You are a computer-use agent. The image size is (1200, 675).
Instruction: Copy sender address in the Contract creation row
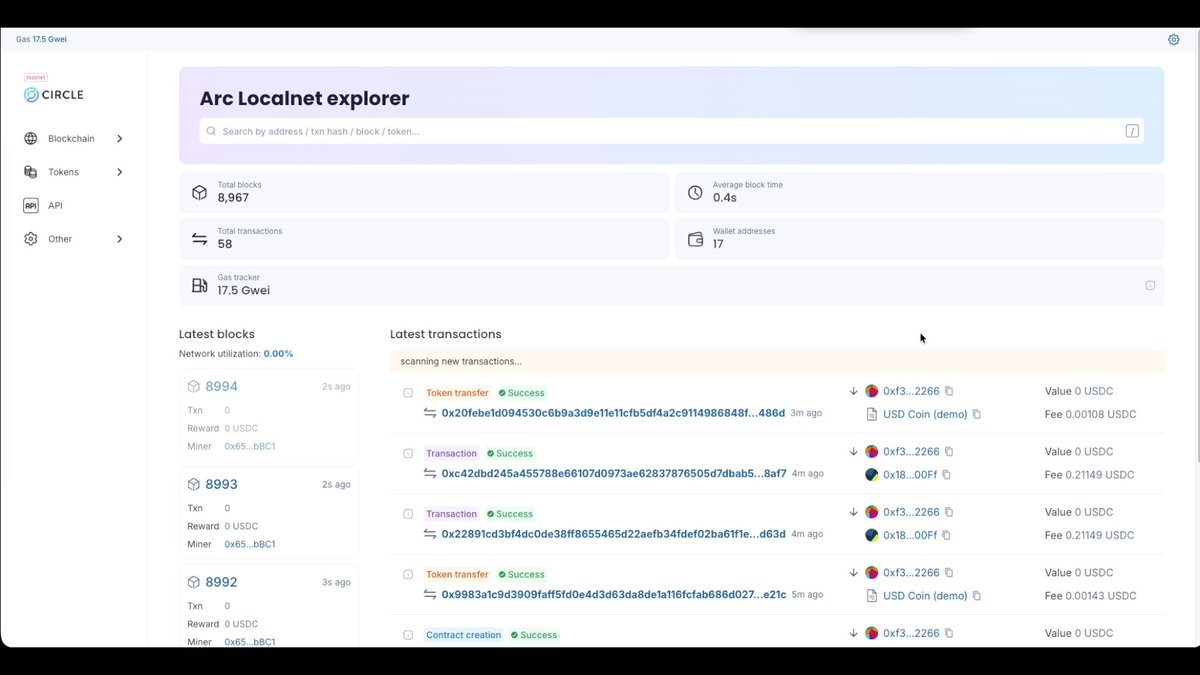click(949, 633)
